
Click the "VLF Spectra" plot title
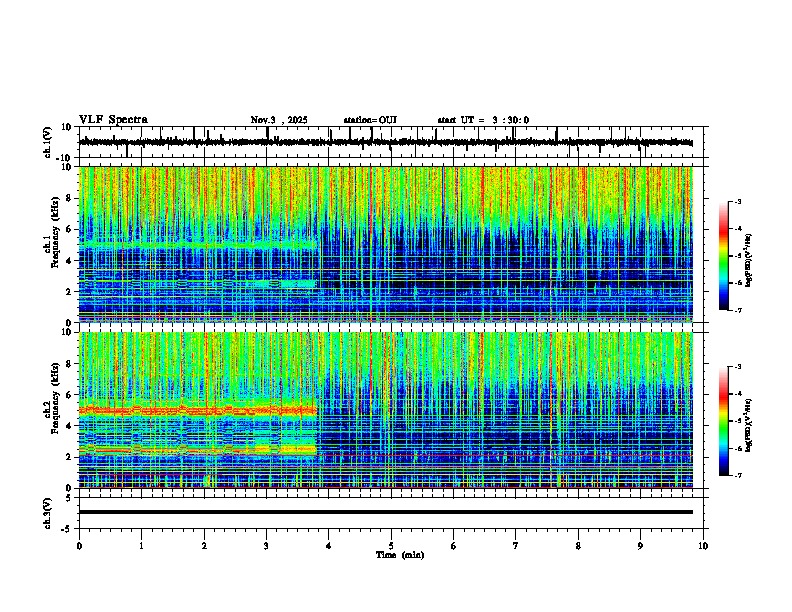113,120
